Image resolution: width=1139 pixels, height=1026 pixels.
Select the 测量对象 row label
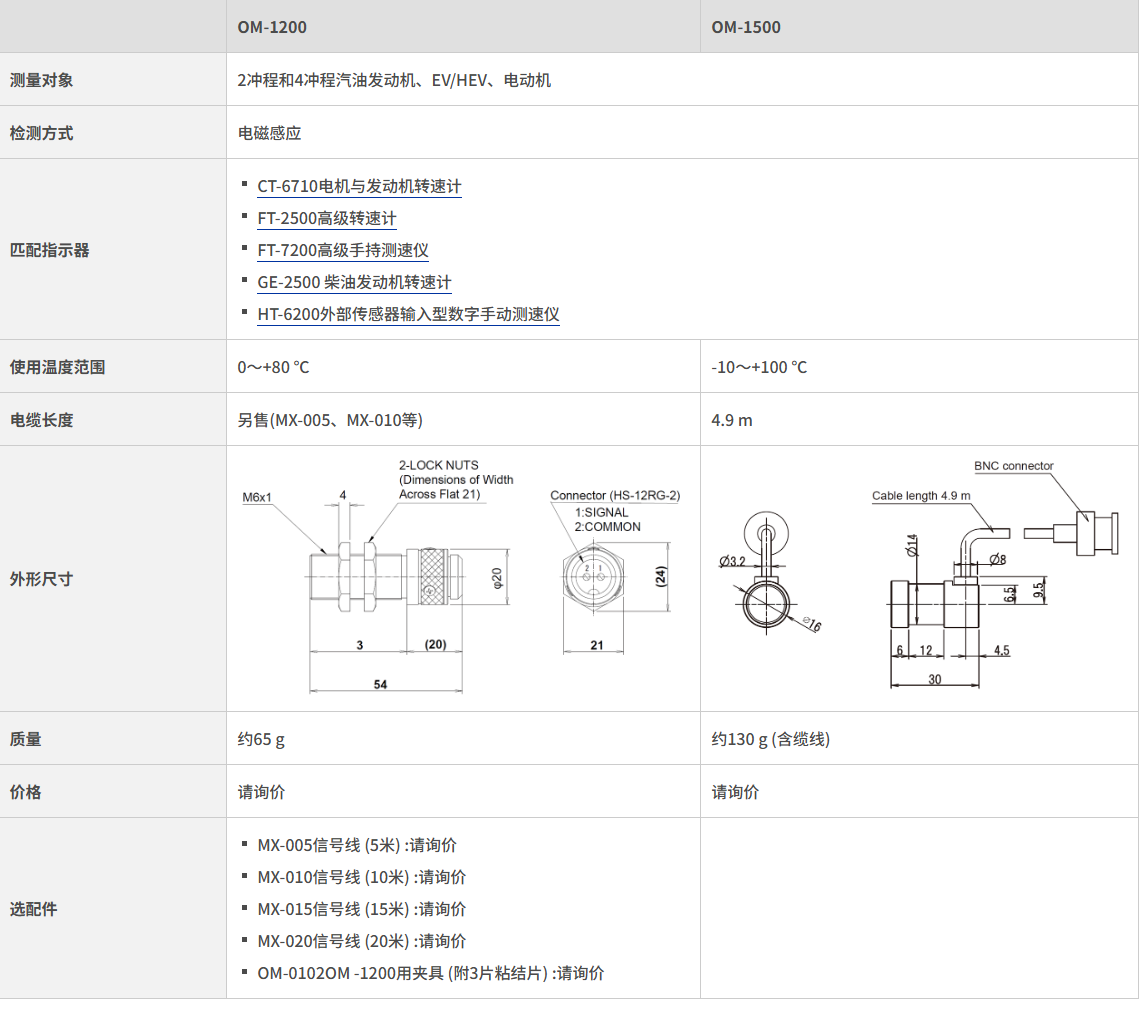click(x=41, y=80)
